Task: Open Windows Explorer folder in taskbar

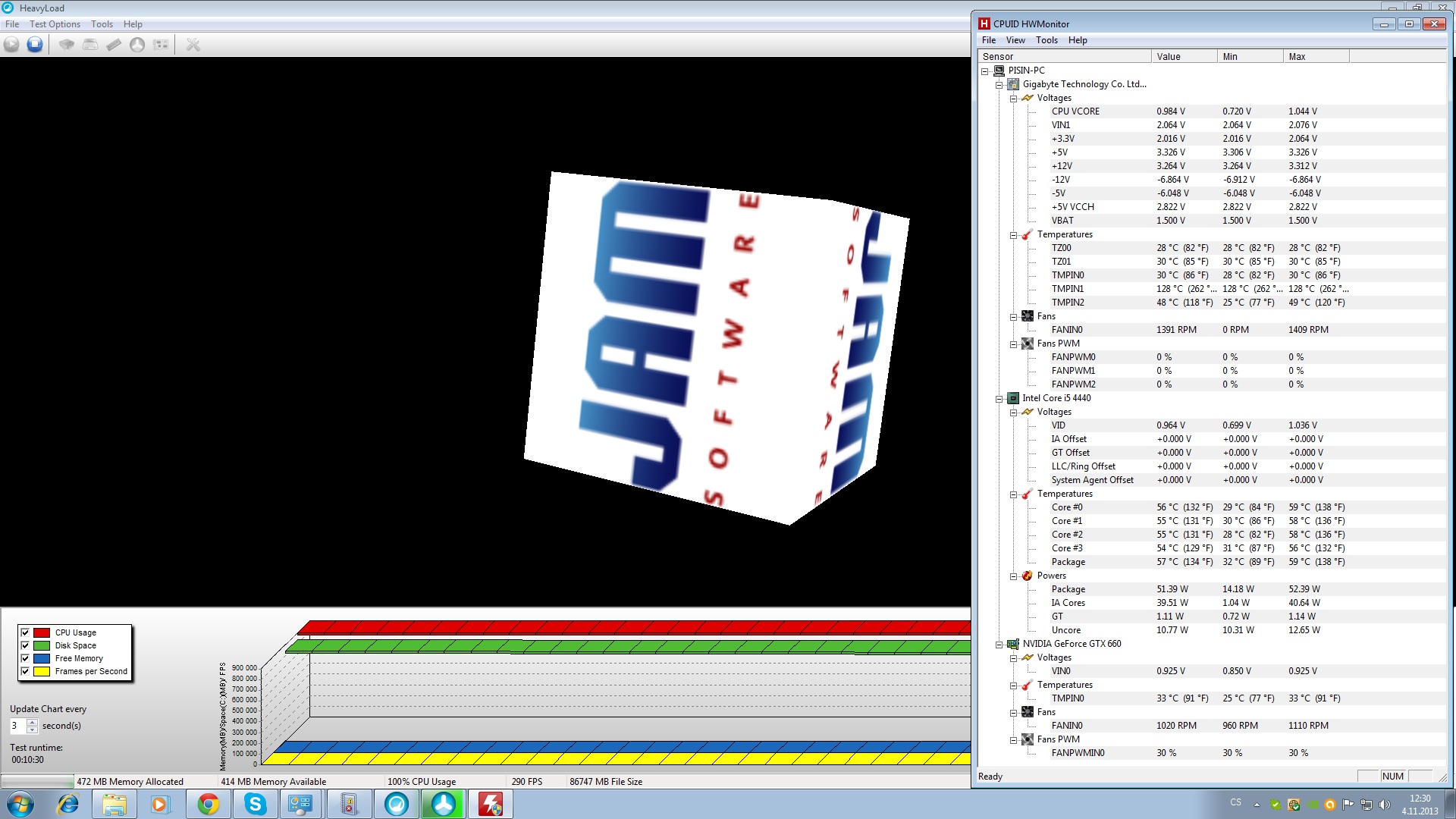Action: click(x=115, y=804)
